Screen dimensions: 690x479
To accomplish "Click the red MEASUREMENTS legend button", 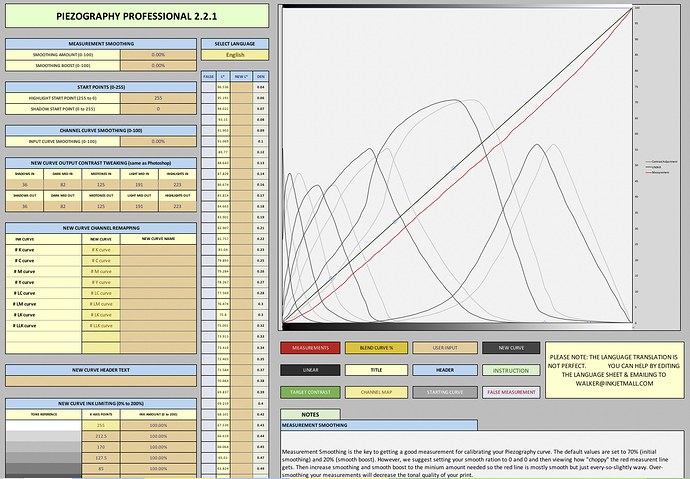I will click(x=310, y=348).
